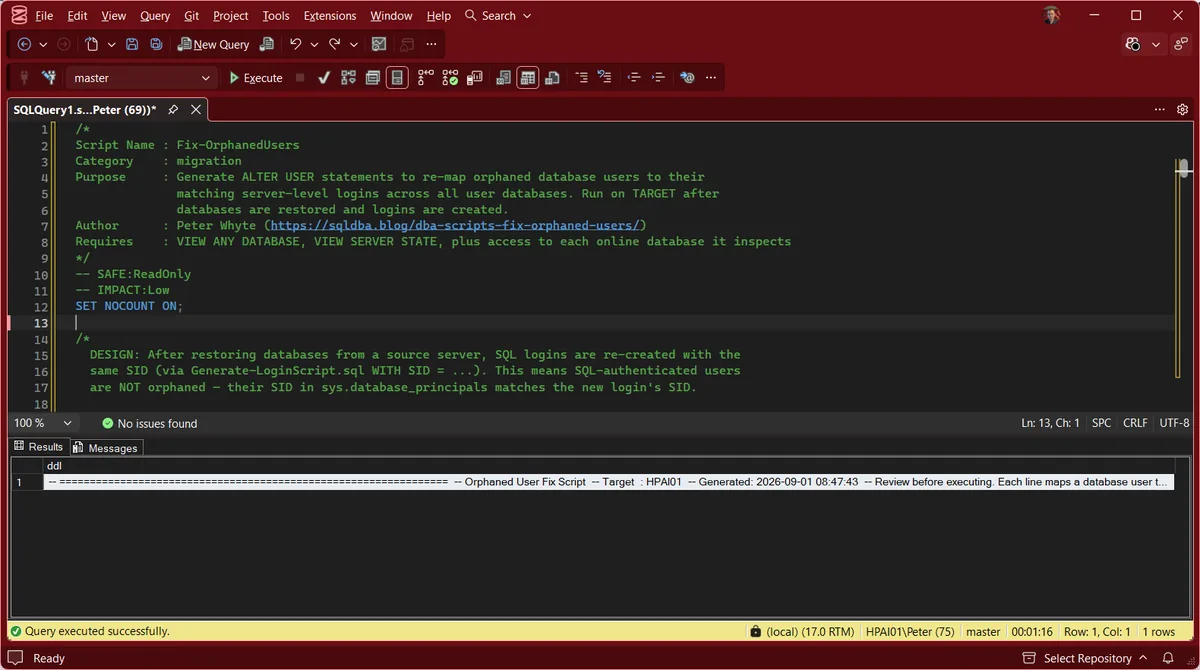
Task: Switch output to Results to Text
Action: 504,78
